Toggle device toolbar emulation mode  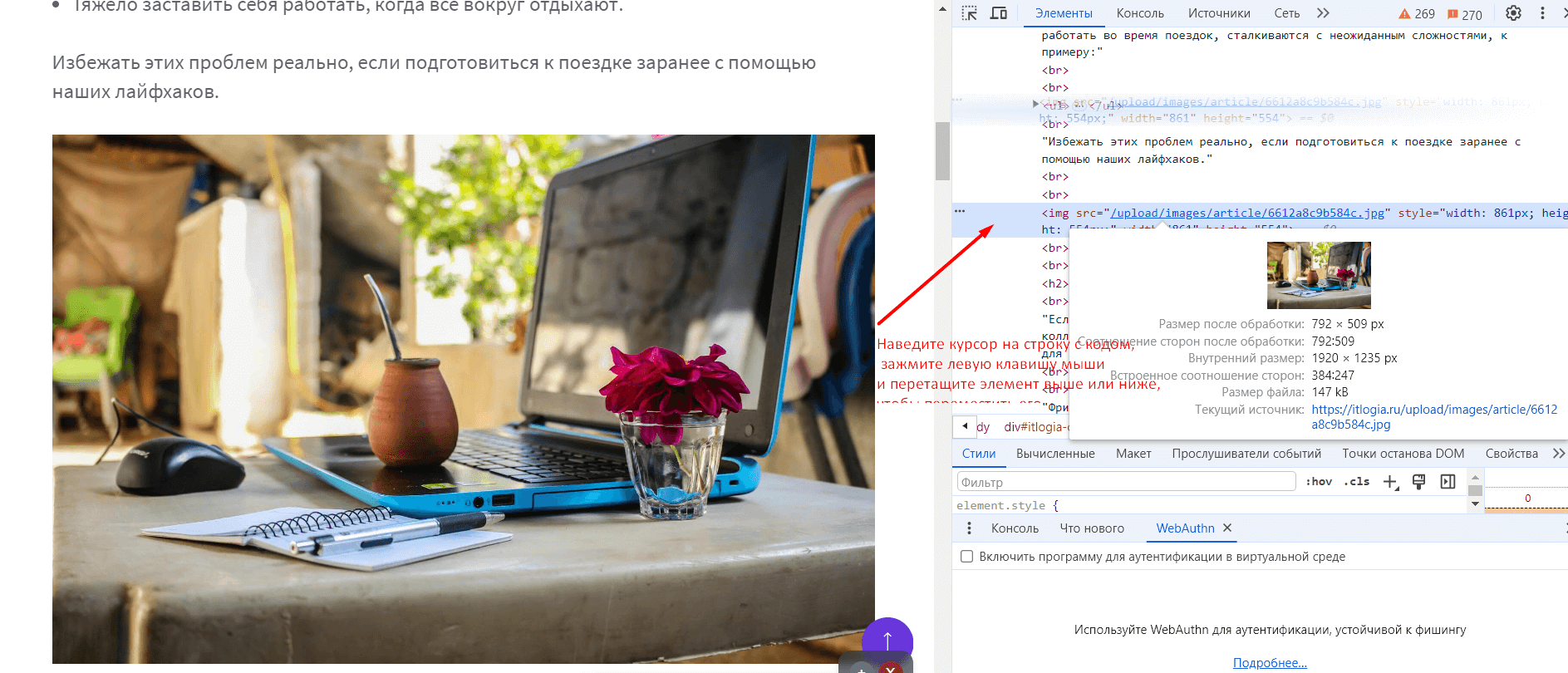[999, 13]
